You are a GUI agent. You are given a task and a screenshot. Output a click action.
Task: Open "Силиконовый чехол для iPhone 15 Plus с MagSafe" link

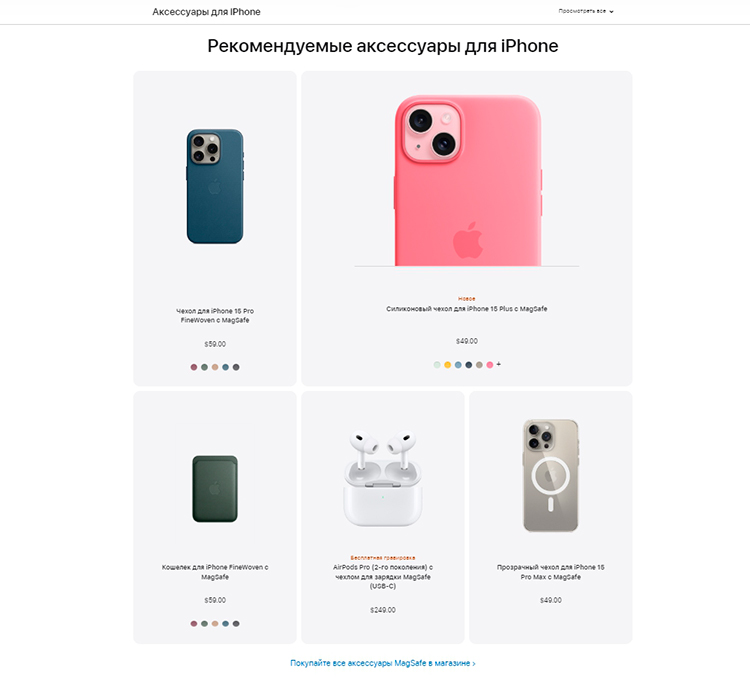467,309
